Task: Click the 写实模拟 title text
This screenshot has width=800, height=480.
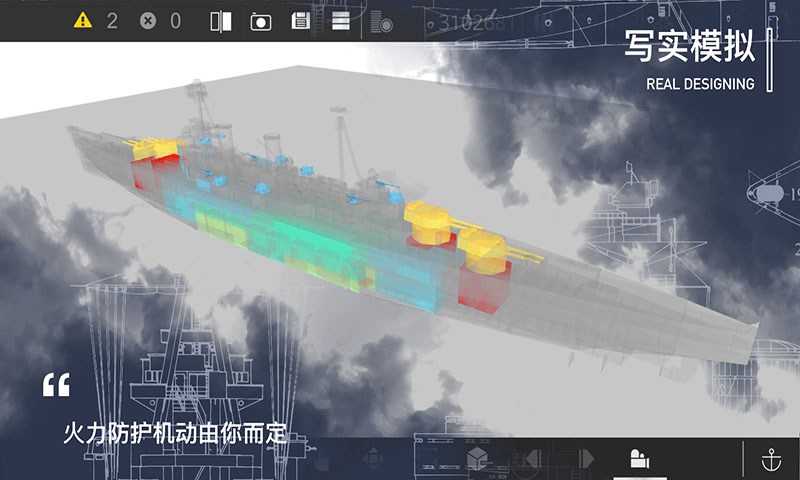Action: [x=689, y=46]
